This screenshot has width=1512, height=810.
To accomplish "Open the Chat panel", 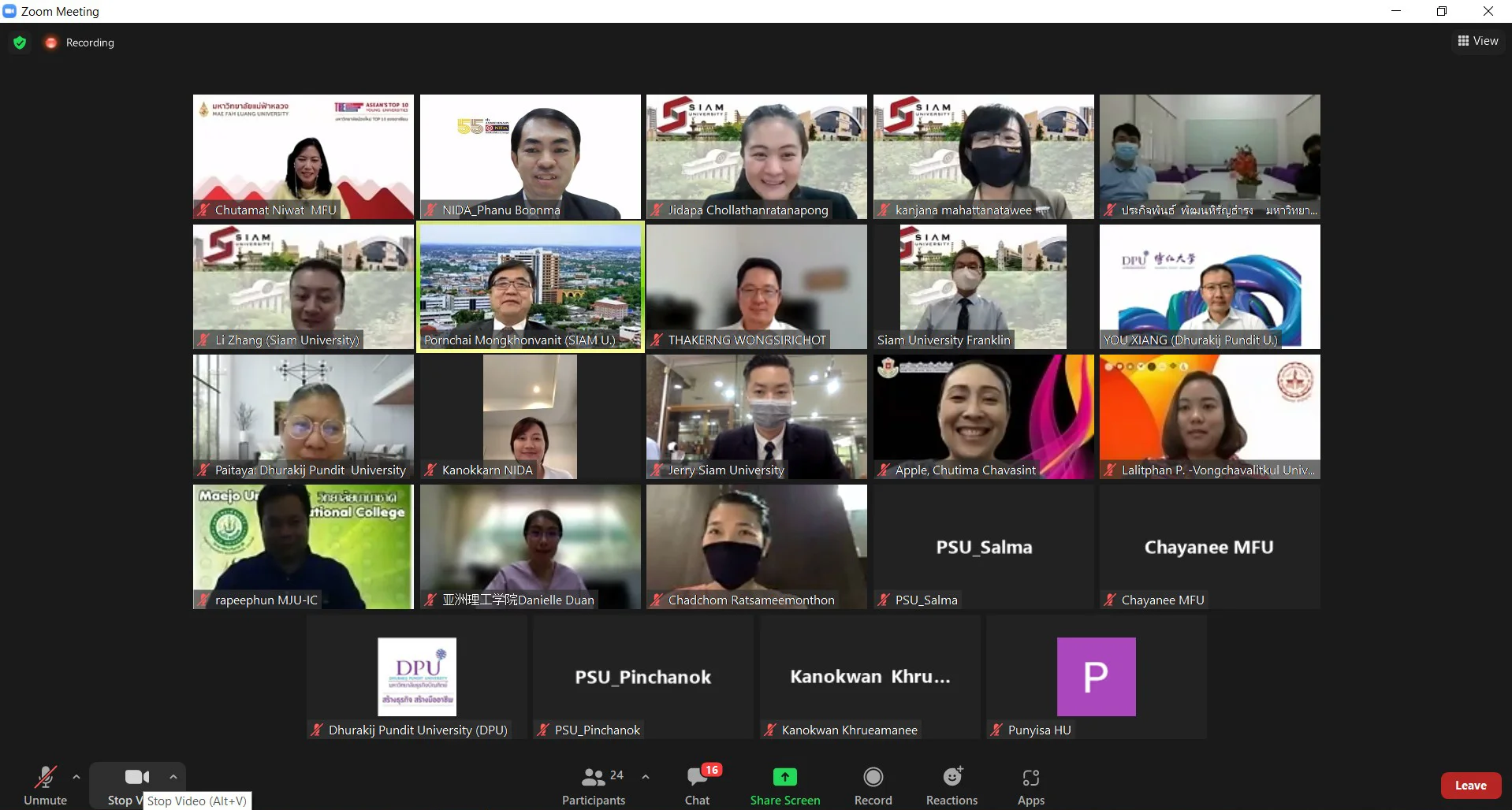I will (697, 786).
